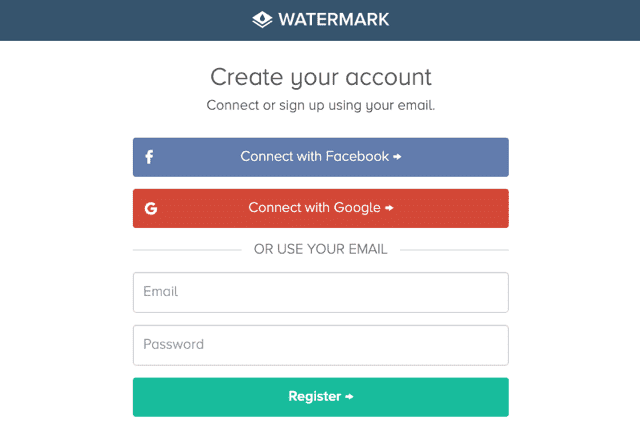Click the Facebook "f" icon

tap(150, 157)
